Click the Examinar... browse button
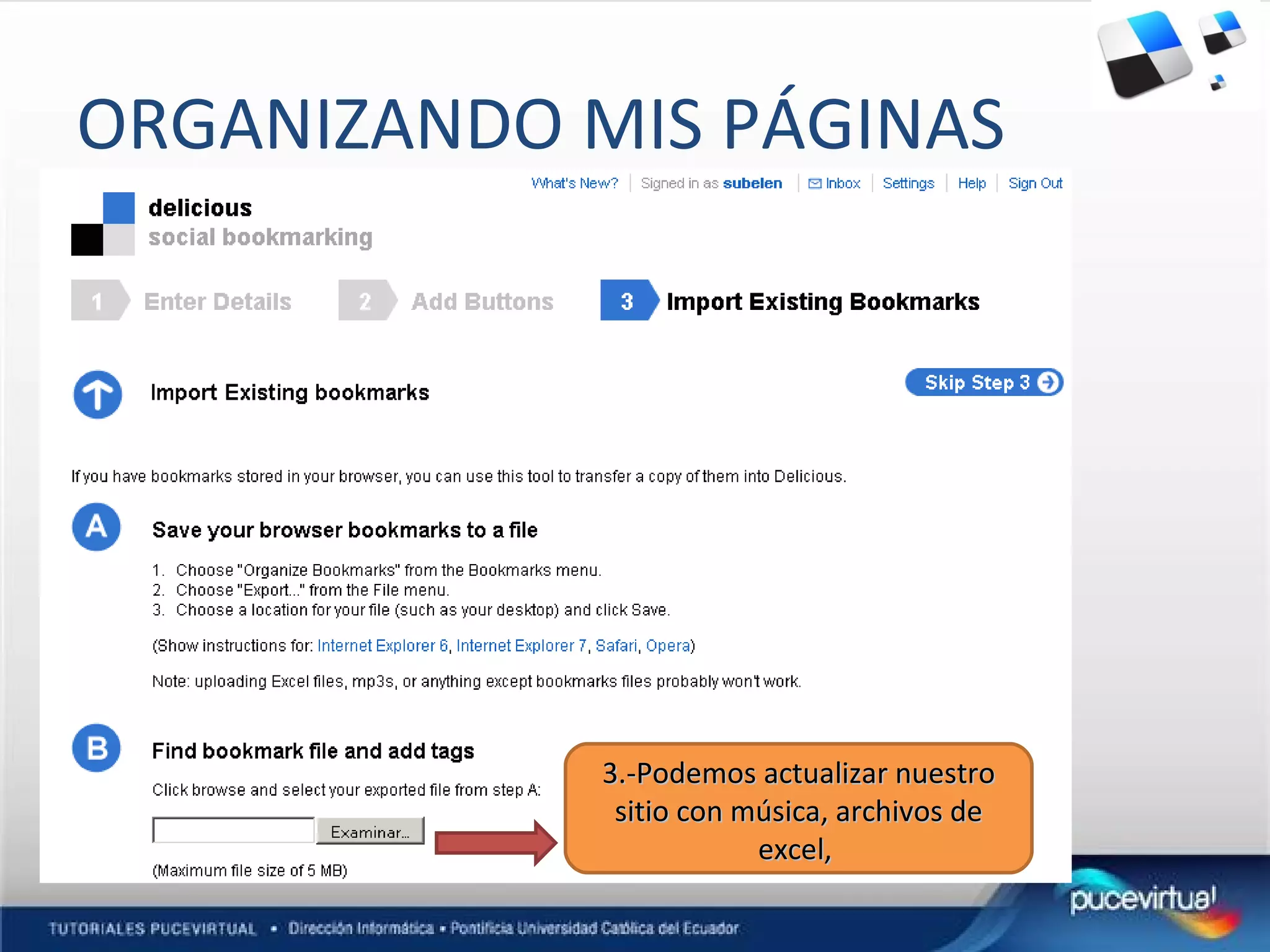The width and height of the screenshot is (1270, 952). coord(370,831)
